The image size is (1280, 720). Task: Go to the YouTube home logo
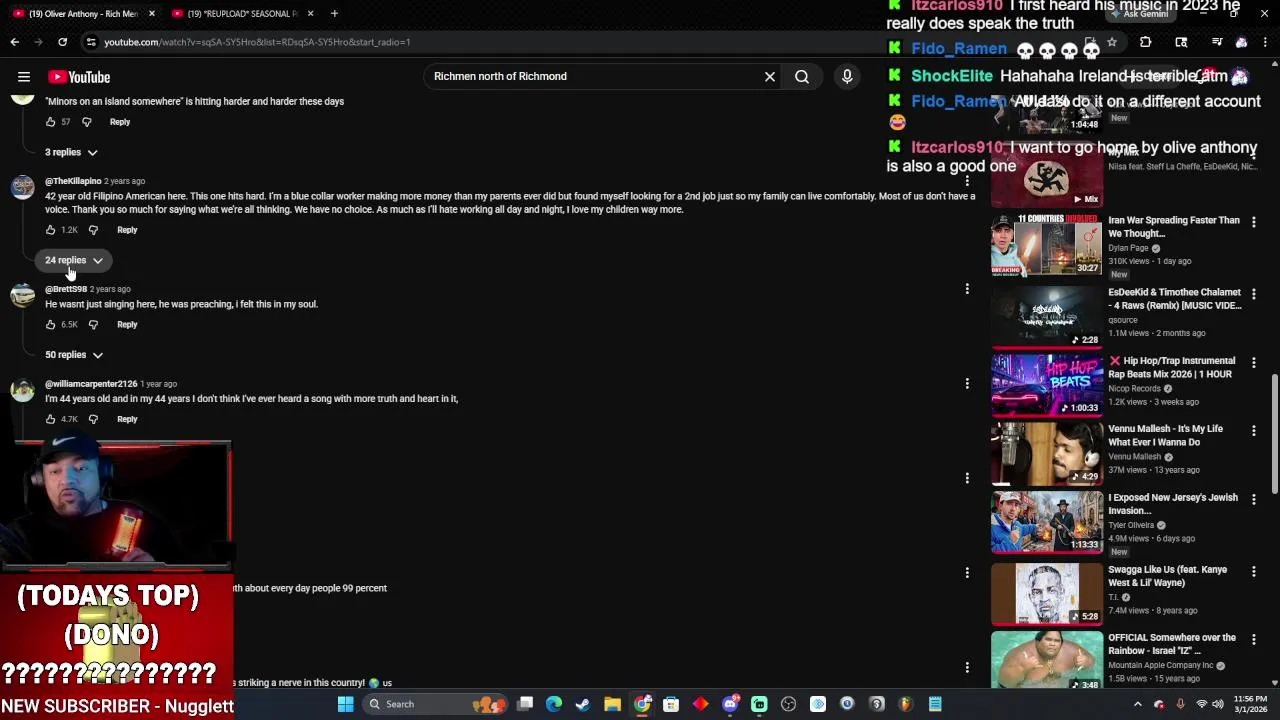(79, 77)
